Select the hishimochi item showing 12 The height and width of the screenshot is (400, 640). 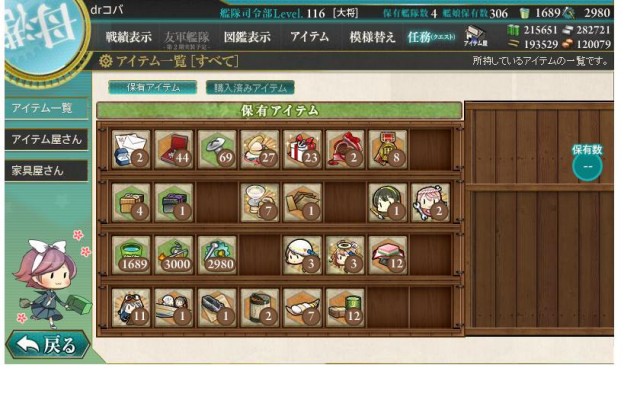387,255
